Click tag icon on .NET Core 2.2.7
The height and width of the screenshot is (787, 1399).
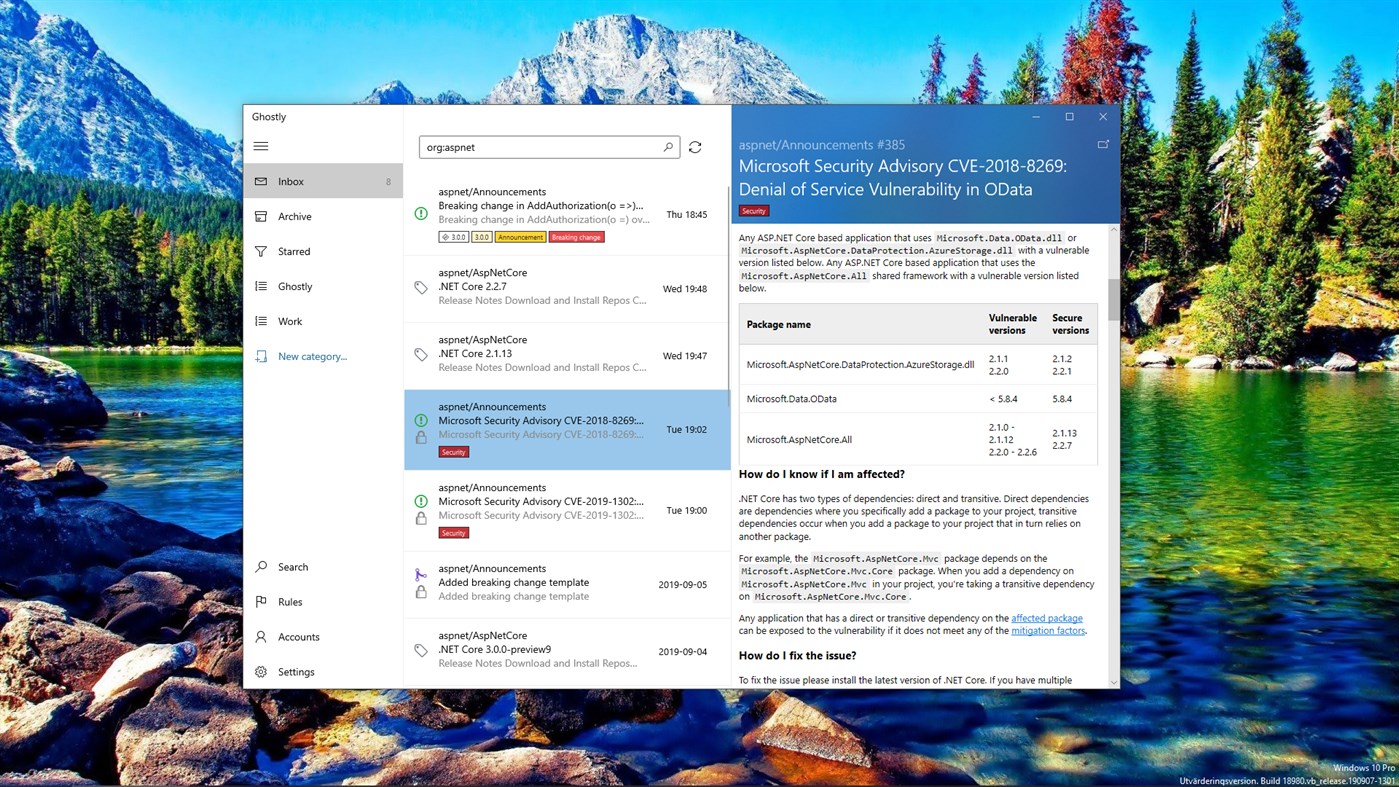[x=421, y=288]
